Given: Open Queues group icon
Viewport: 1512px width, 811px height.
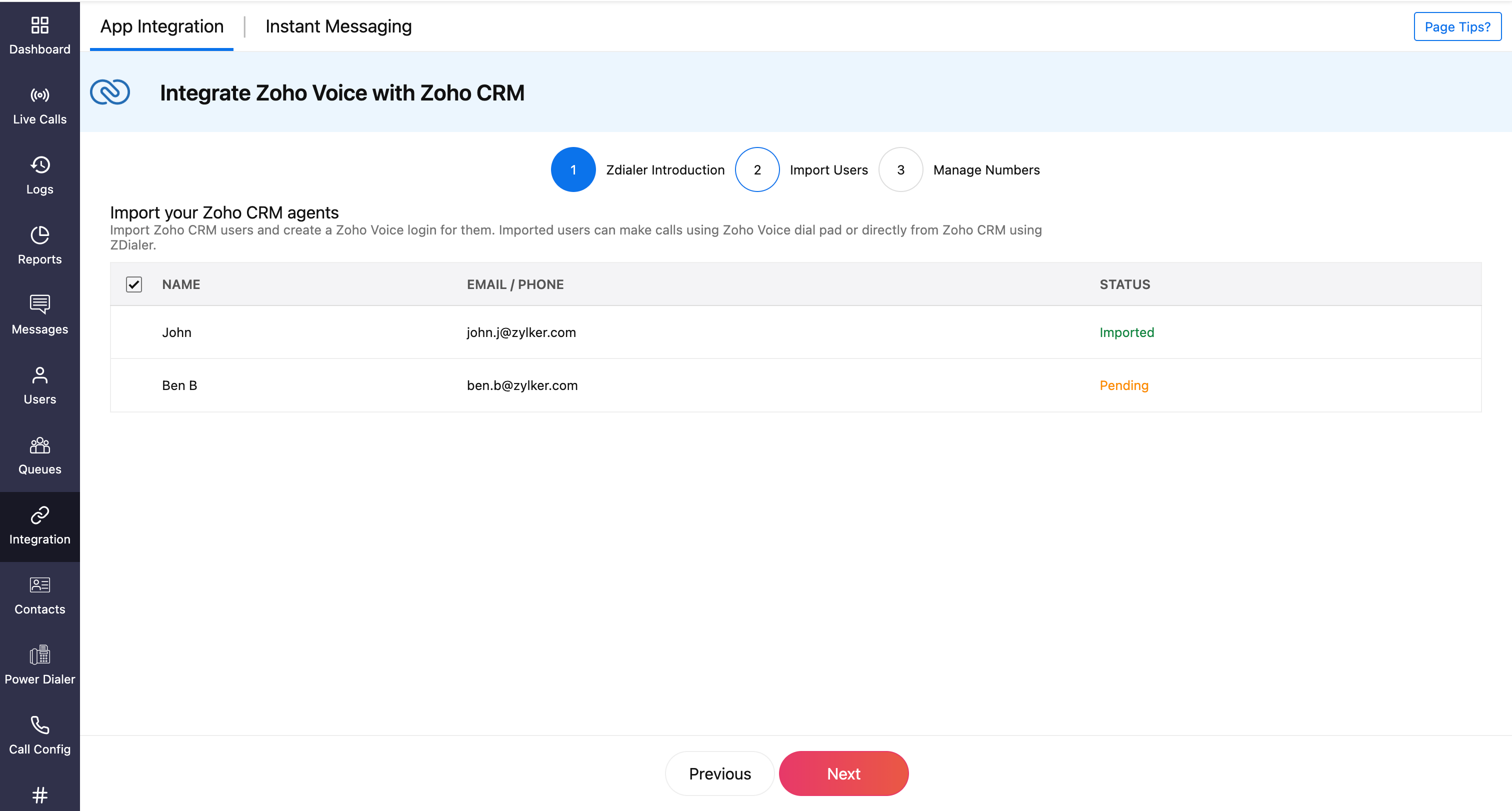Looking at the screenshot, I should pyautogui.click(x=39, y=445).
